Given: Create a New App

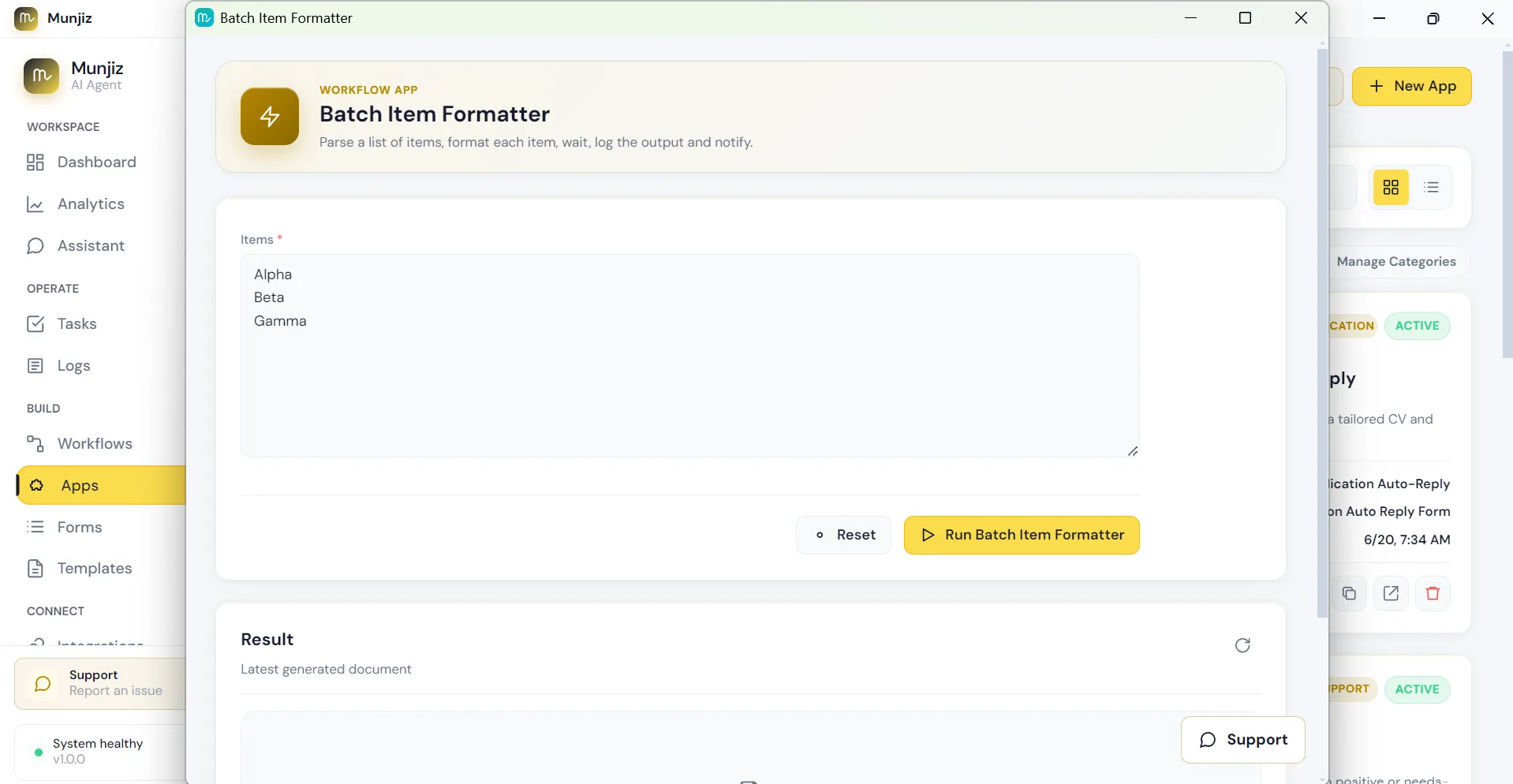Looking at the screenshot, I should (x=1412, y=86).
